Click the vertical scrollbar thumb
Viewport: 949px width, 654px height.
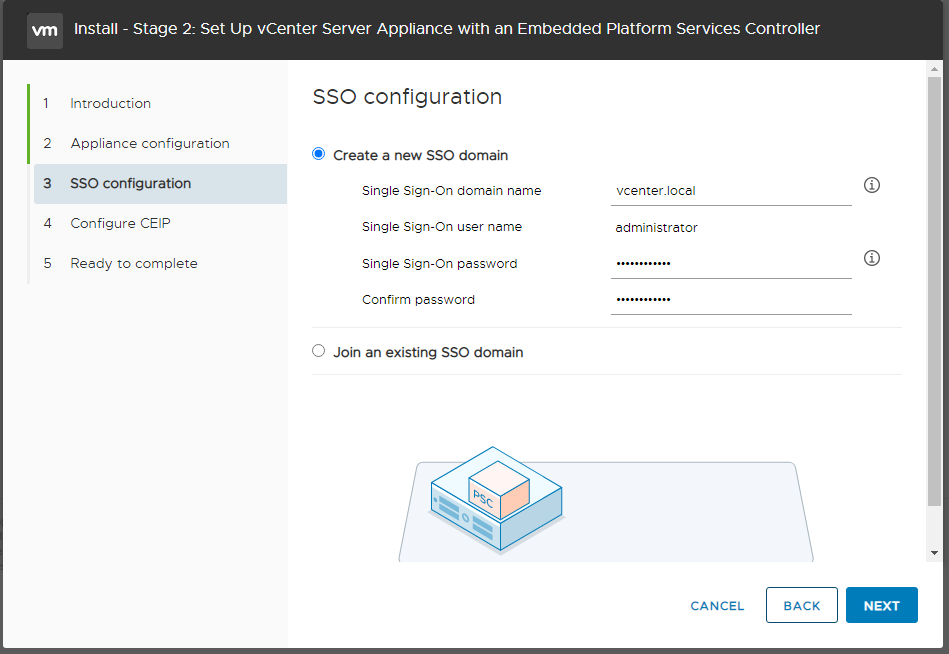[x=934, y=291]
